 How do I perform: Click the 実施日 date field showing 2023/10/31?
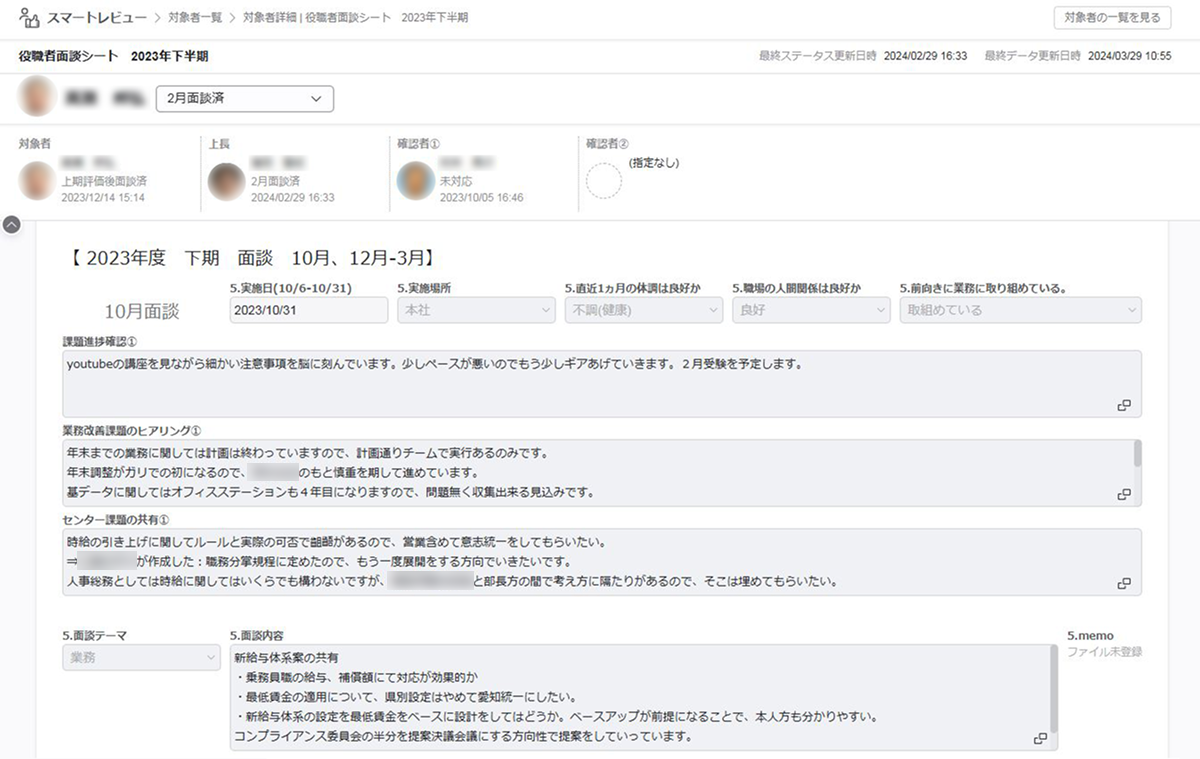[x=308, y=310]
